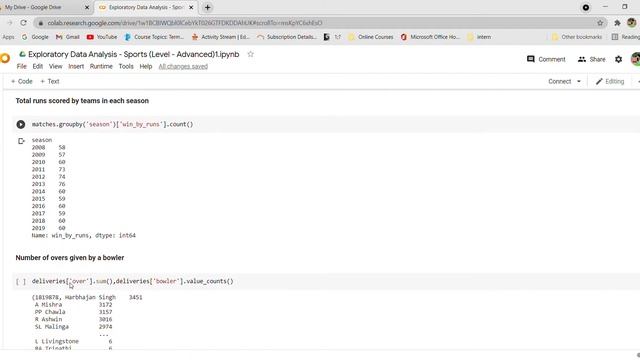This screenshot has height=360, width=640.
Task: Click the Chrome media control icon
Action: 586,7
